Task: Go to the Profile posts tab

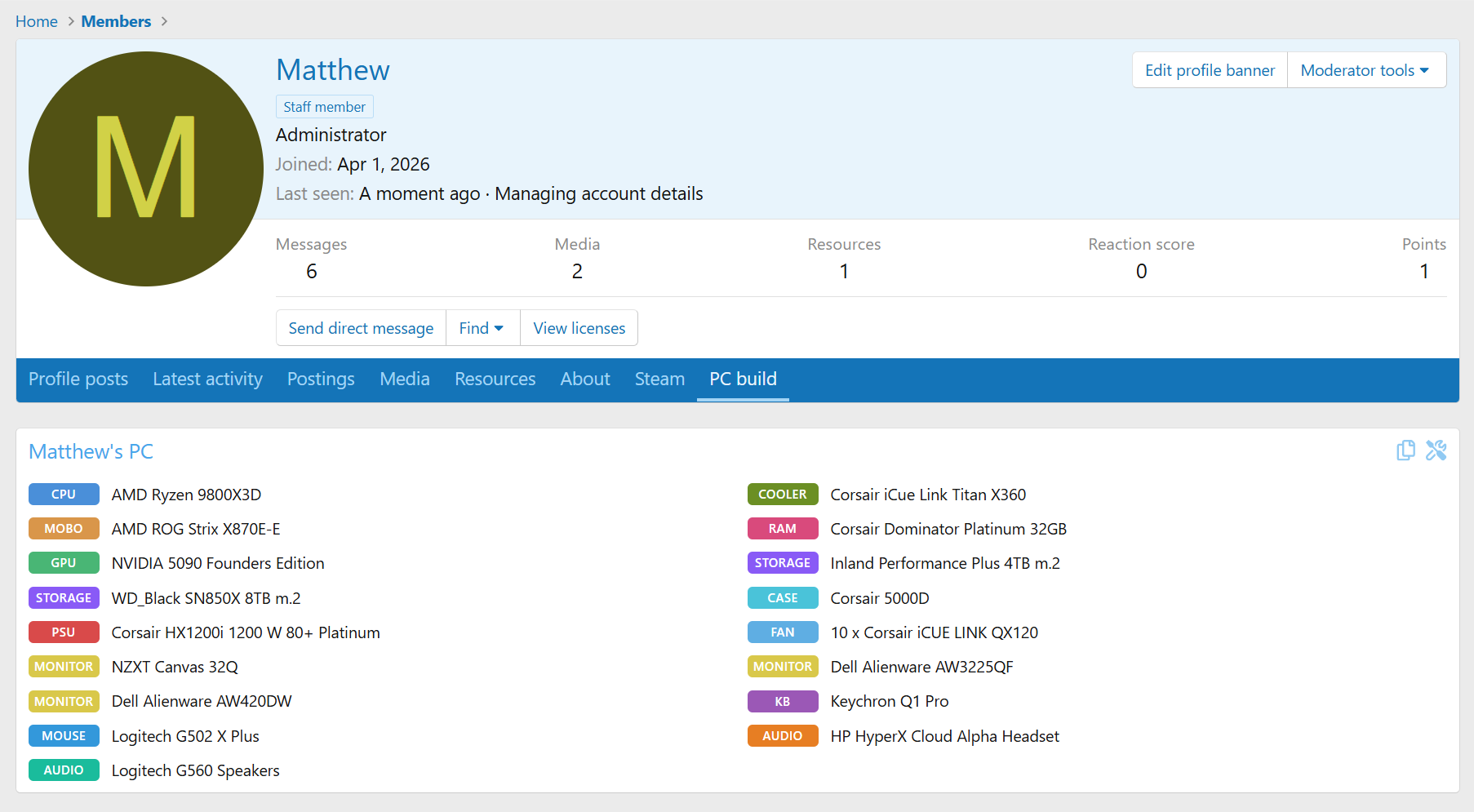Action: [78, 379]
